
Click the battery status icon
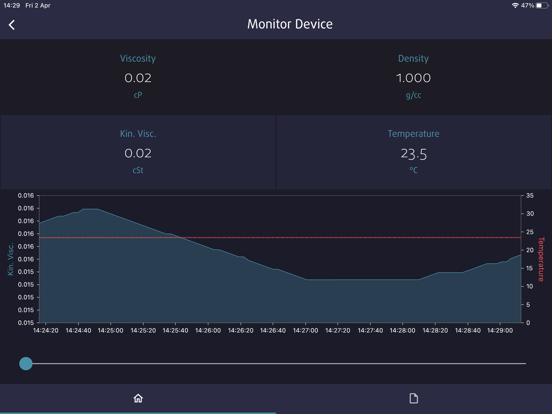(x=542, y=5)
